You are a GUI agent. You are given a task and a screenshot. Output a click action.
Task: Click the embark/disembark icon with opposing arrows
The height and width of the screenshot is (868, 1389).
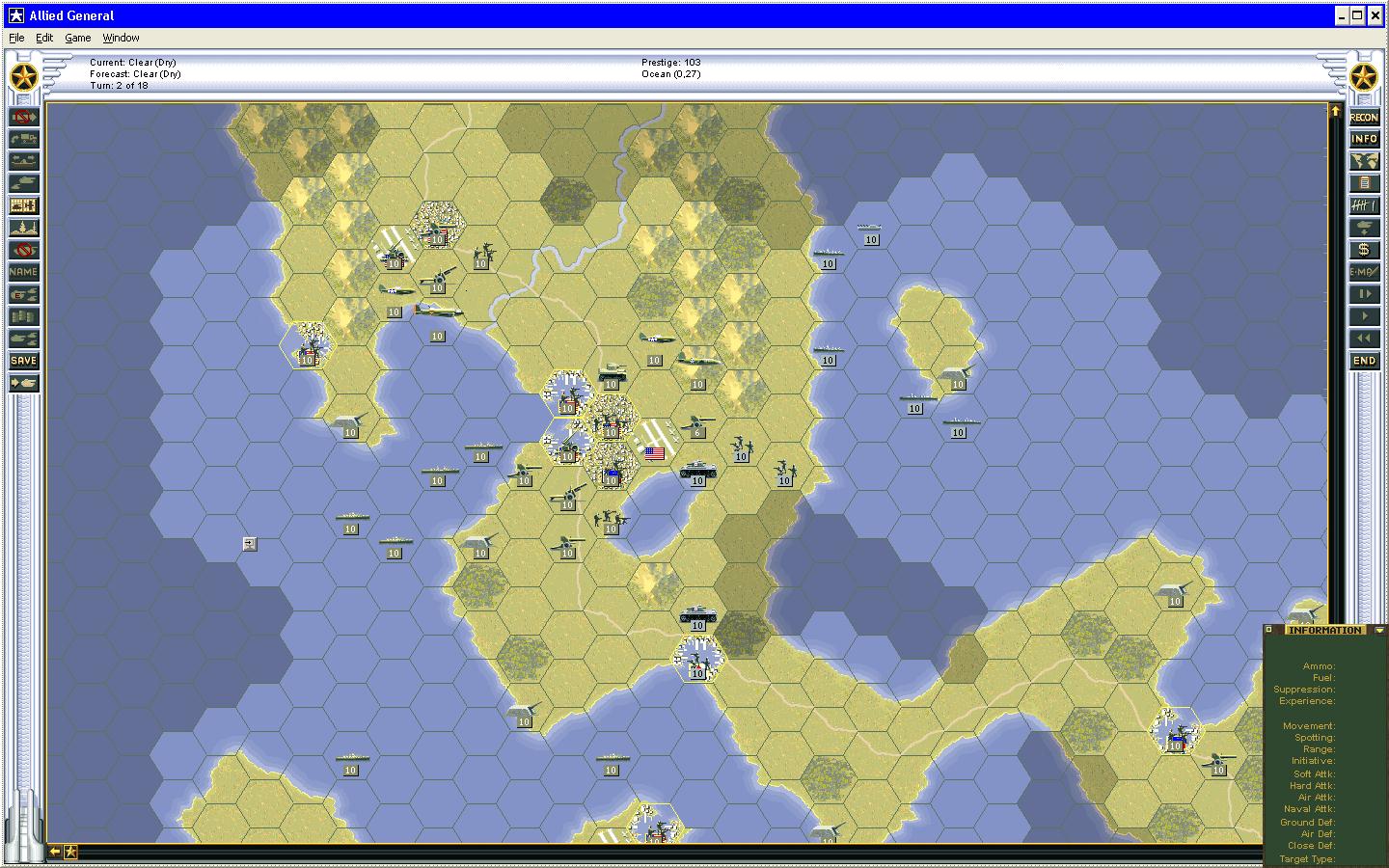pos(24,161)
